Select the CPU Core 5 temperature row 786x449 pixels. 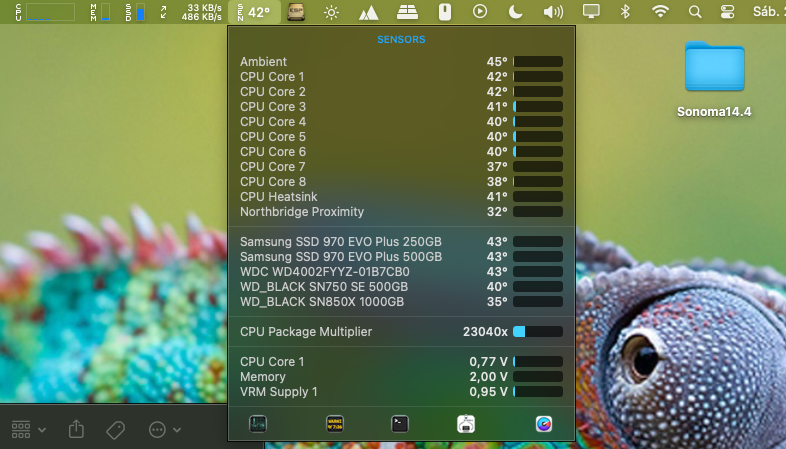coord(401,137)
